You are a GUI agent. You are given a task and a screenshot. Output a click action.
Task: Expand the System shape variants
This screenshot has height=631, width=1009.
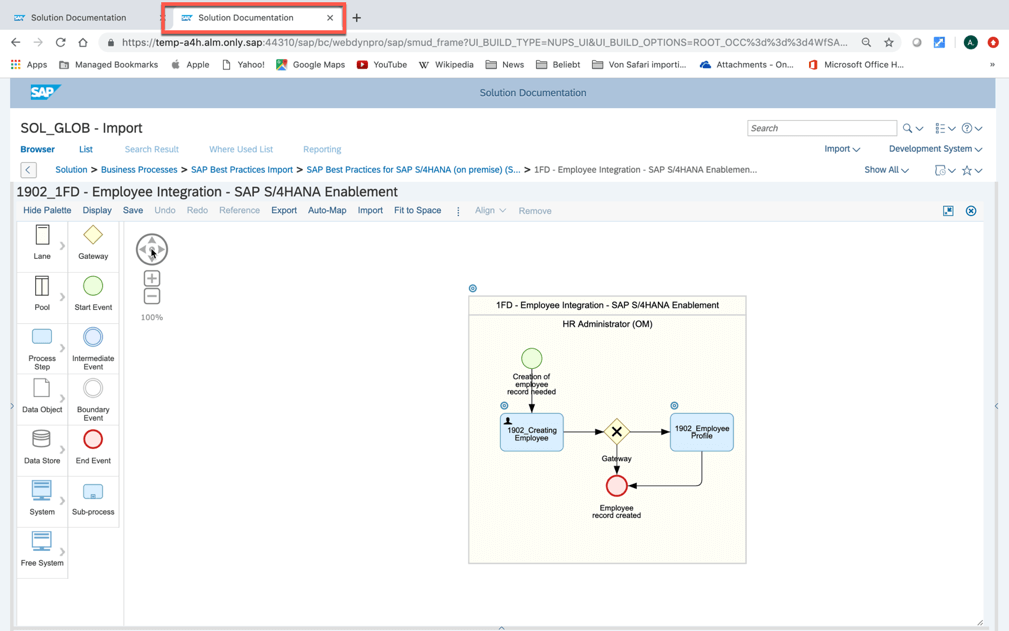click(x=62, y=500)
